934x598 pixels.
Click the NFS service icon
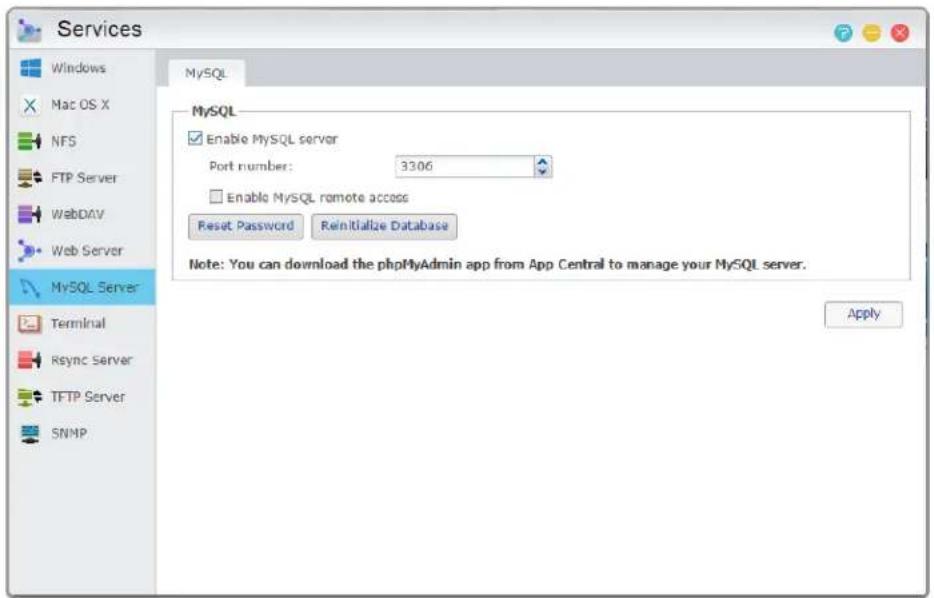pos(30,141)
